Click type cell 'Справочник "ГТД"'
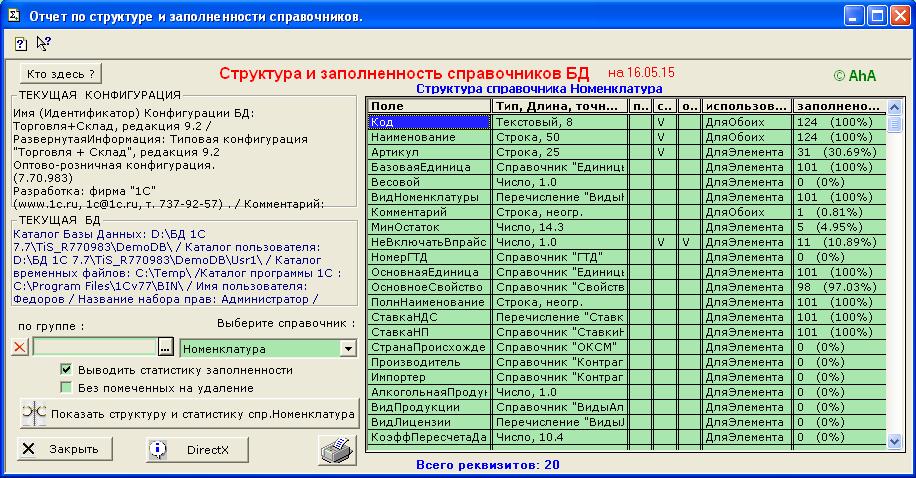 pyautogui.click(x=560, y=257)
